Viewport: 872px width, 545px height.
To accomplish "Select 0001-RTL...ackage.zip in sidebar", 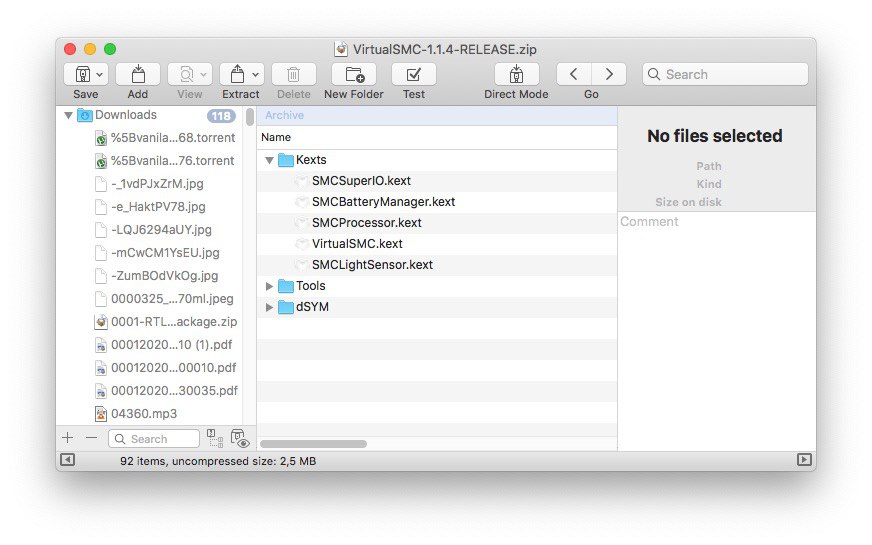I will click(166, 321).
